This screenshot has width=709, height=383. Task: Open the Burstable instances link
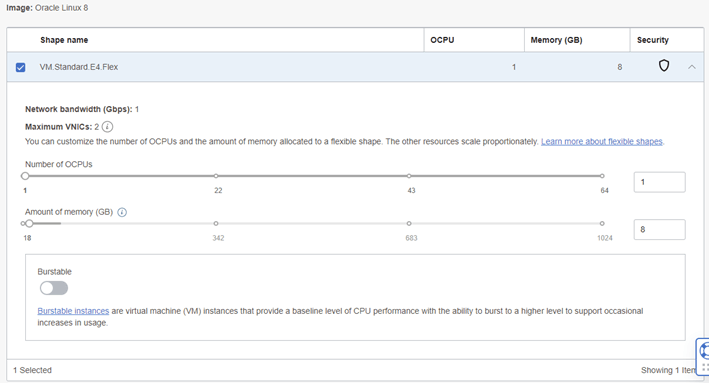pos(73,311)
